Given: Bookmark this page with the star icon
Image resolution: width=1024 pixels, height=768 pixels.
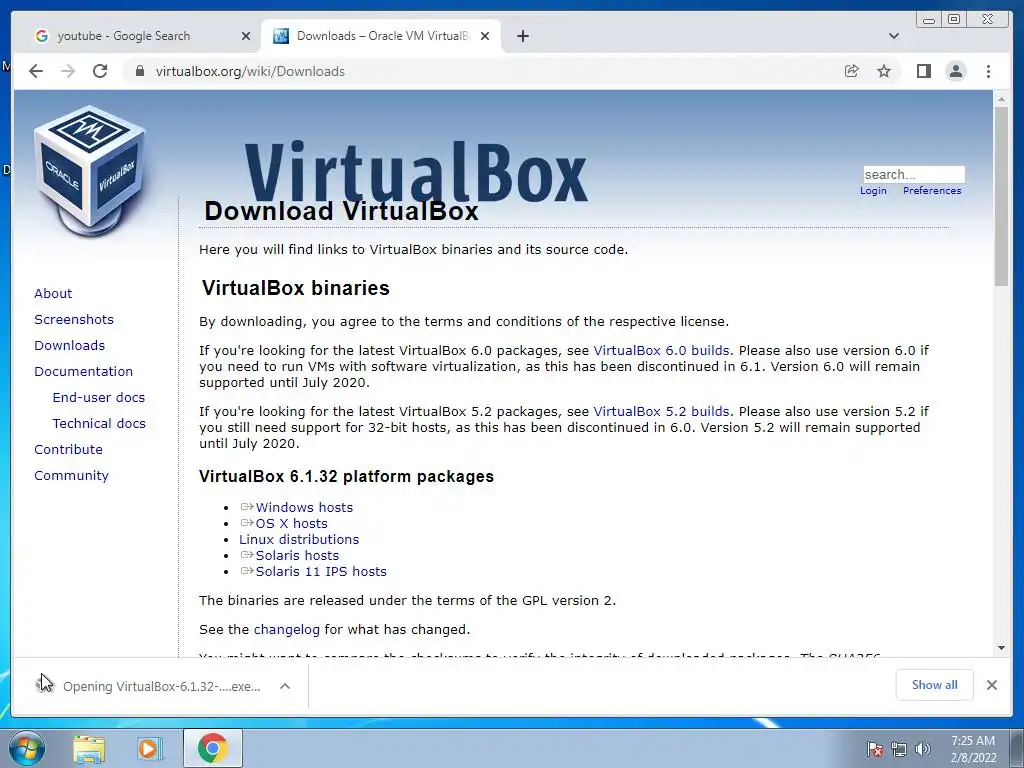Looking at the screenshot, I should [884, 71].
